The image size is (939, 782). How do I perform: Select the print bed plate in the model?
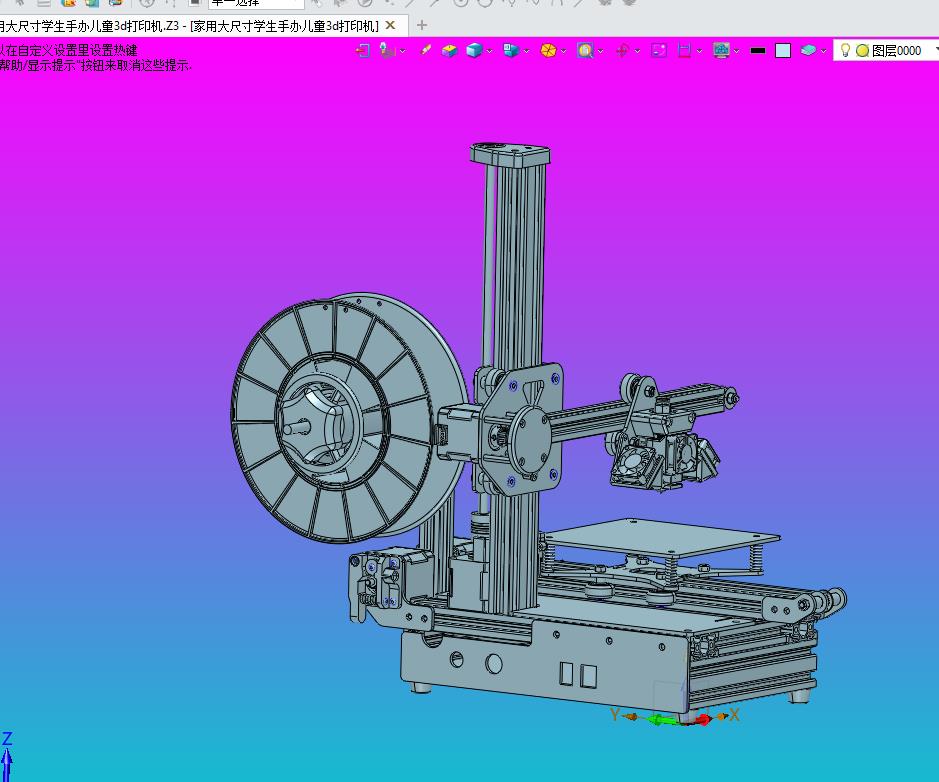[x=661, y=537]
